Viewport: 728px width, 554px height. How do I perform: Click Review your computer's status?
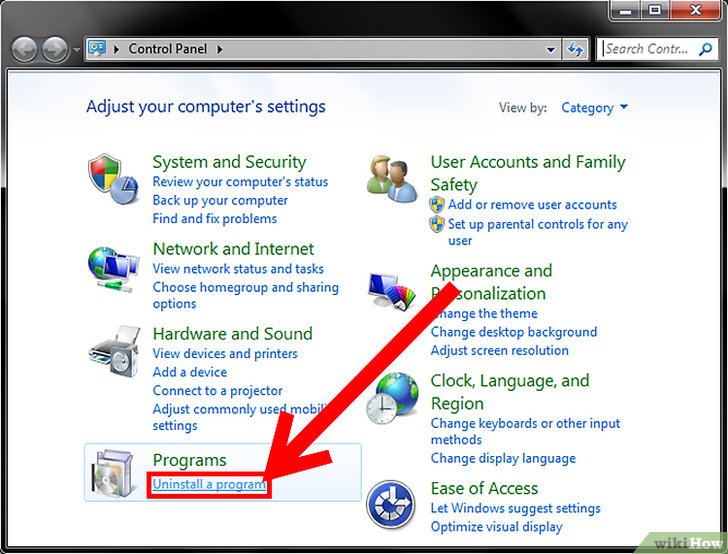[240, 182]
